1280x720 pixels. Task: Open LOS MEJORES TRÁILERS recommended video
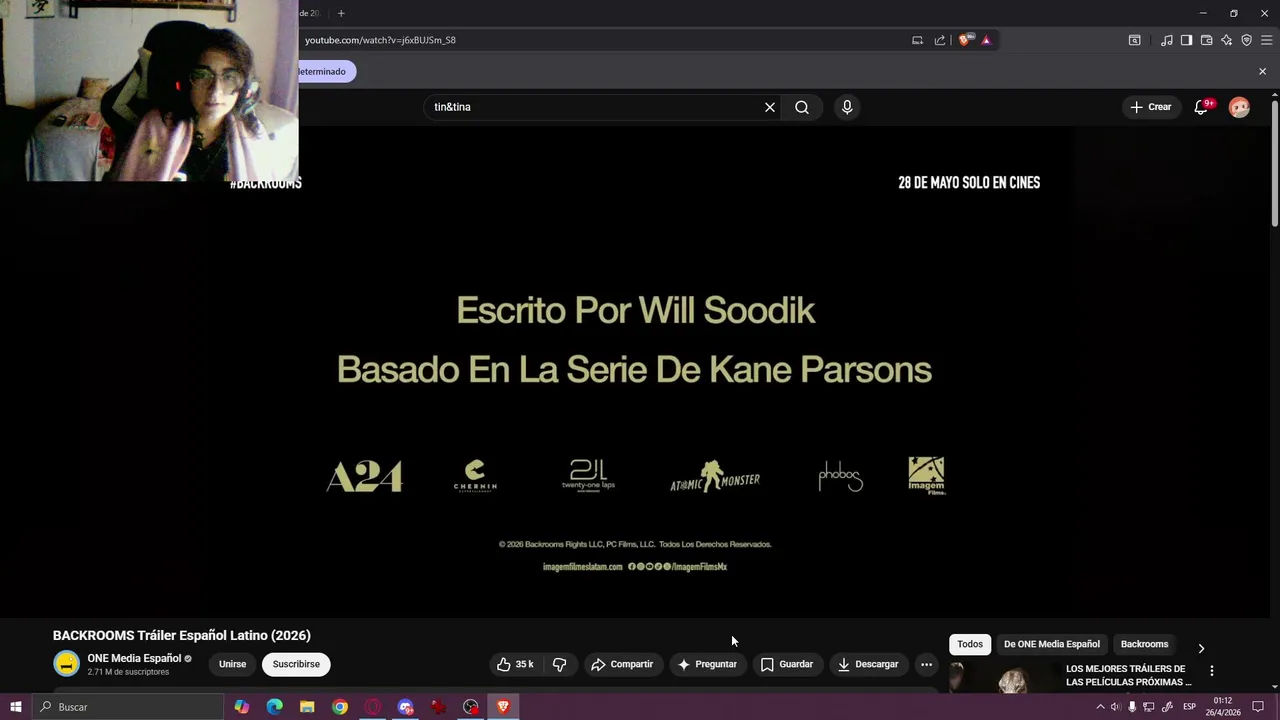pos(1127,675)
